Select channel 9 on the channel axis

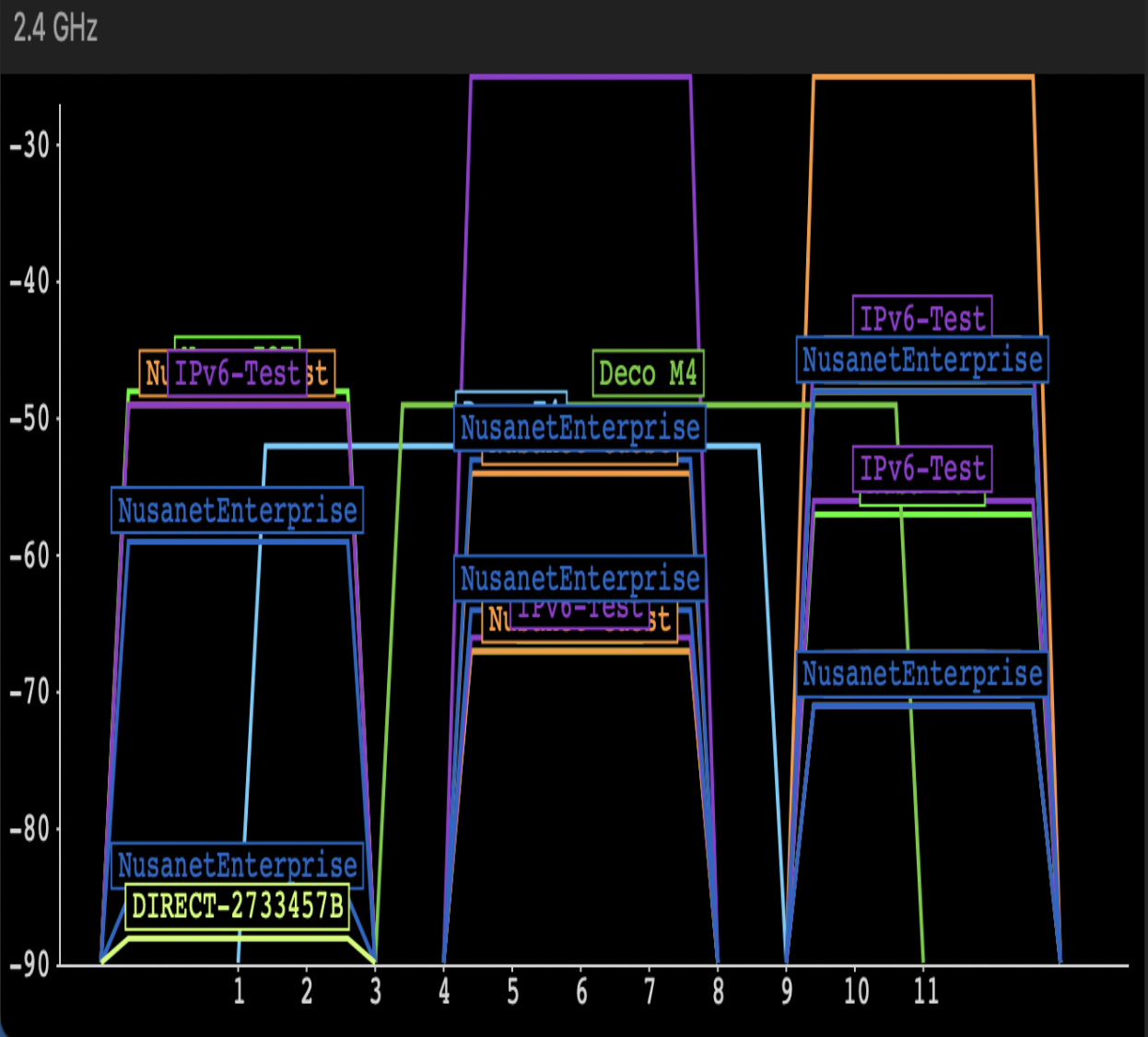pos(787,991)
